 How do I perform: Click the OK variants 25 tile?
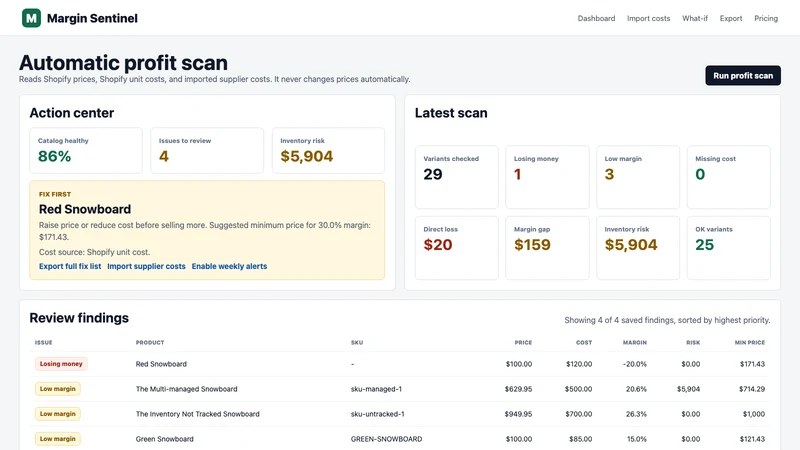tap(729, 248)
